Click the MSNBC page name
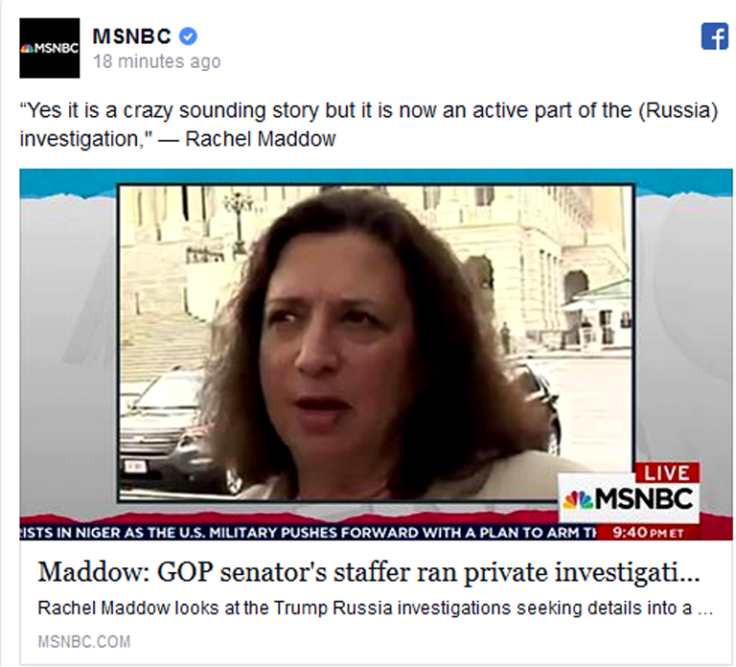This screenshot has height=667, width=736. pos(131,36)
